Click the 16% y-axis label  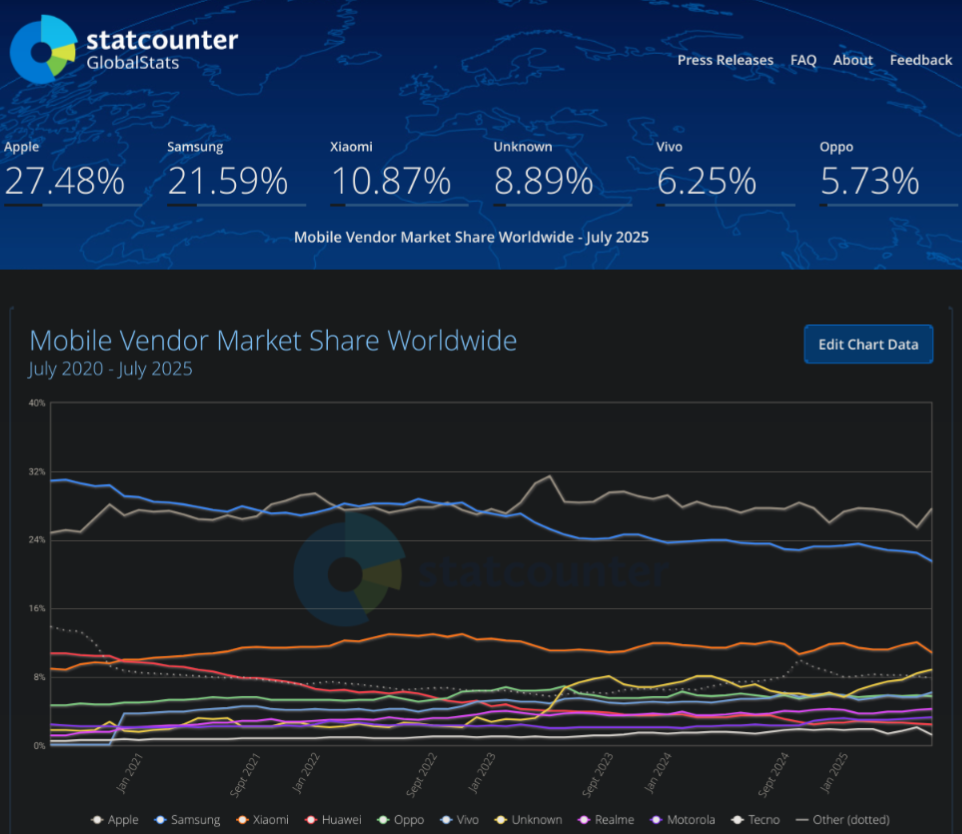tap(37, 609)
